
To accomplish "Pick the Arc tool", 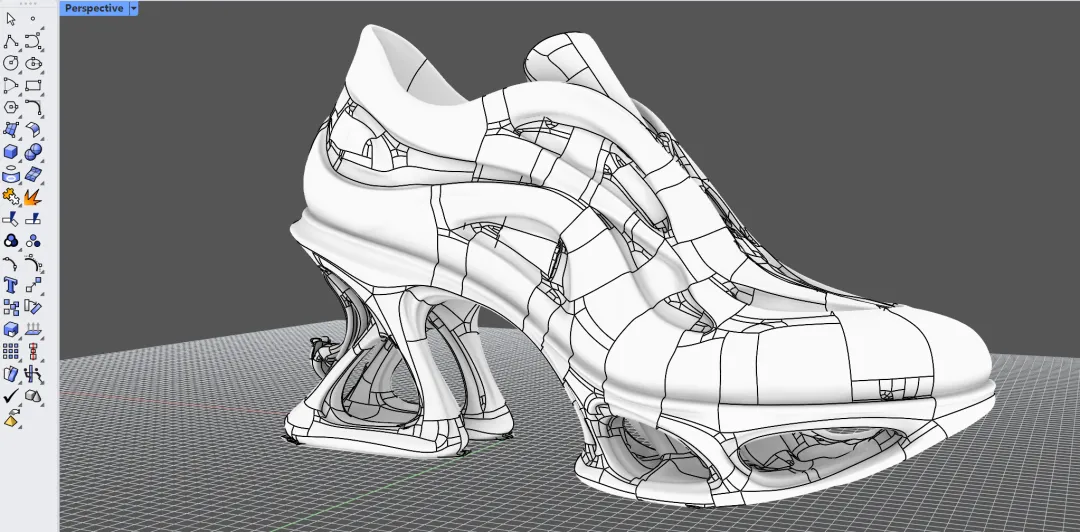I will coord(11,85).
